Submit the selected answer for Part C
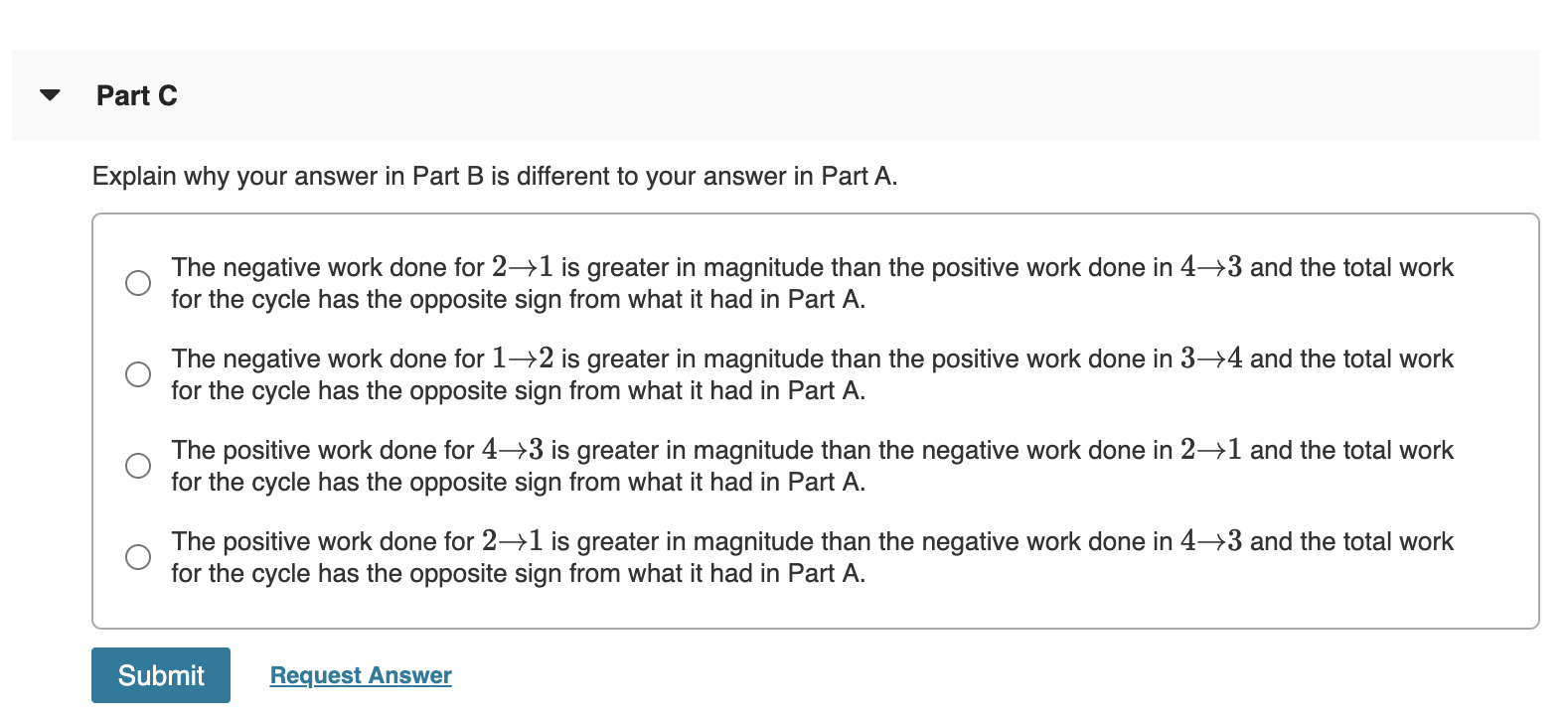1568x717 pixels. point(160,674)
